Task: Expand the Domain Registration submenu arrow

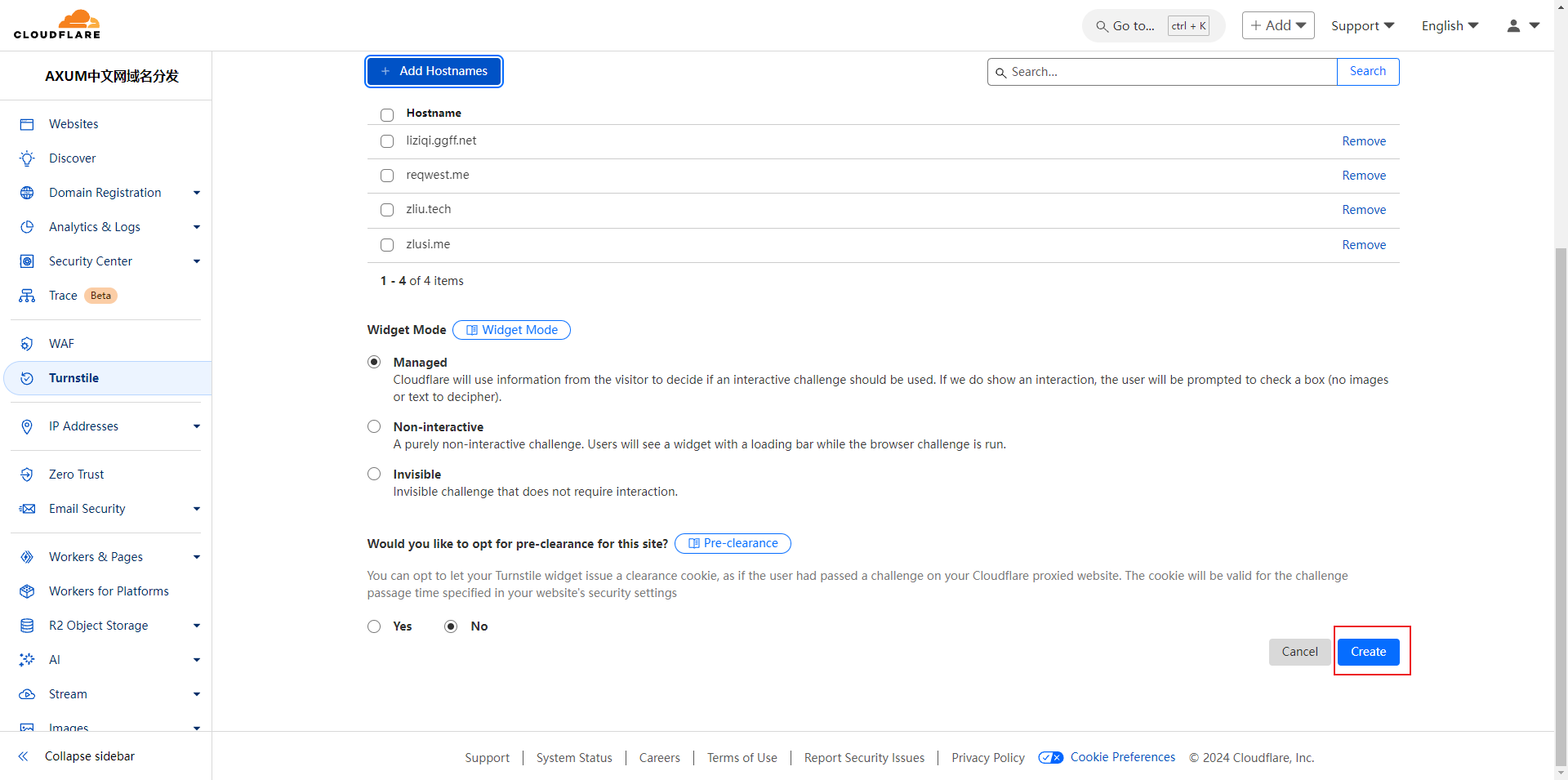Action: [x=197, y=193]
